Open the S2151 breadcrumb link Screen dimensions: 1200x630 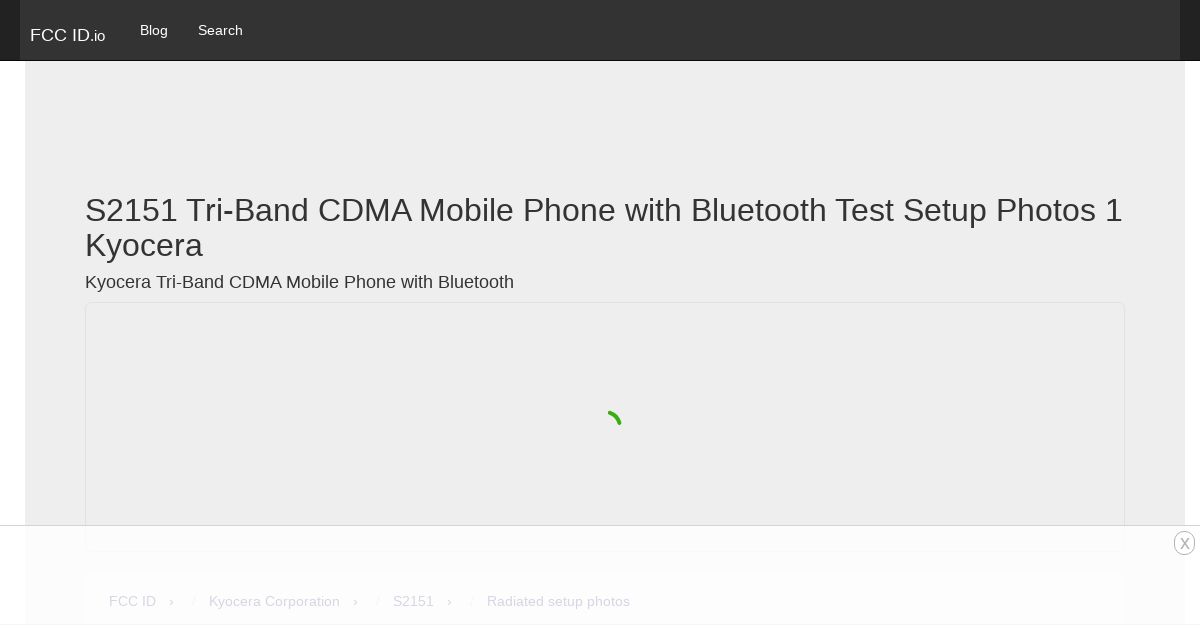pos(413,601)
